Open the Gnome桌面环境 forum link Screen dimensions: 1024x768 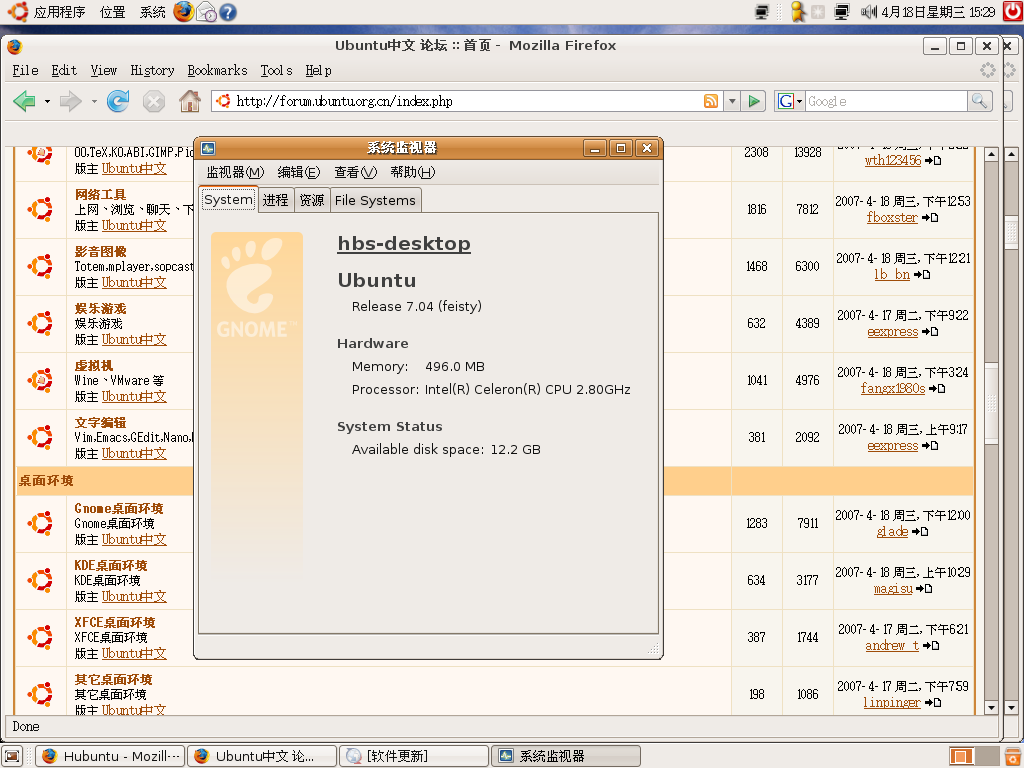tap(119, 508)
